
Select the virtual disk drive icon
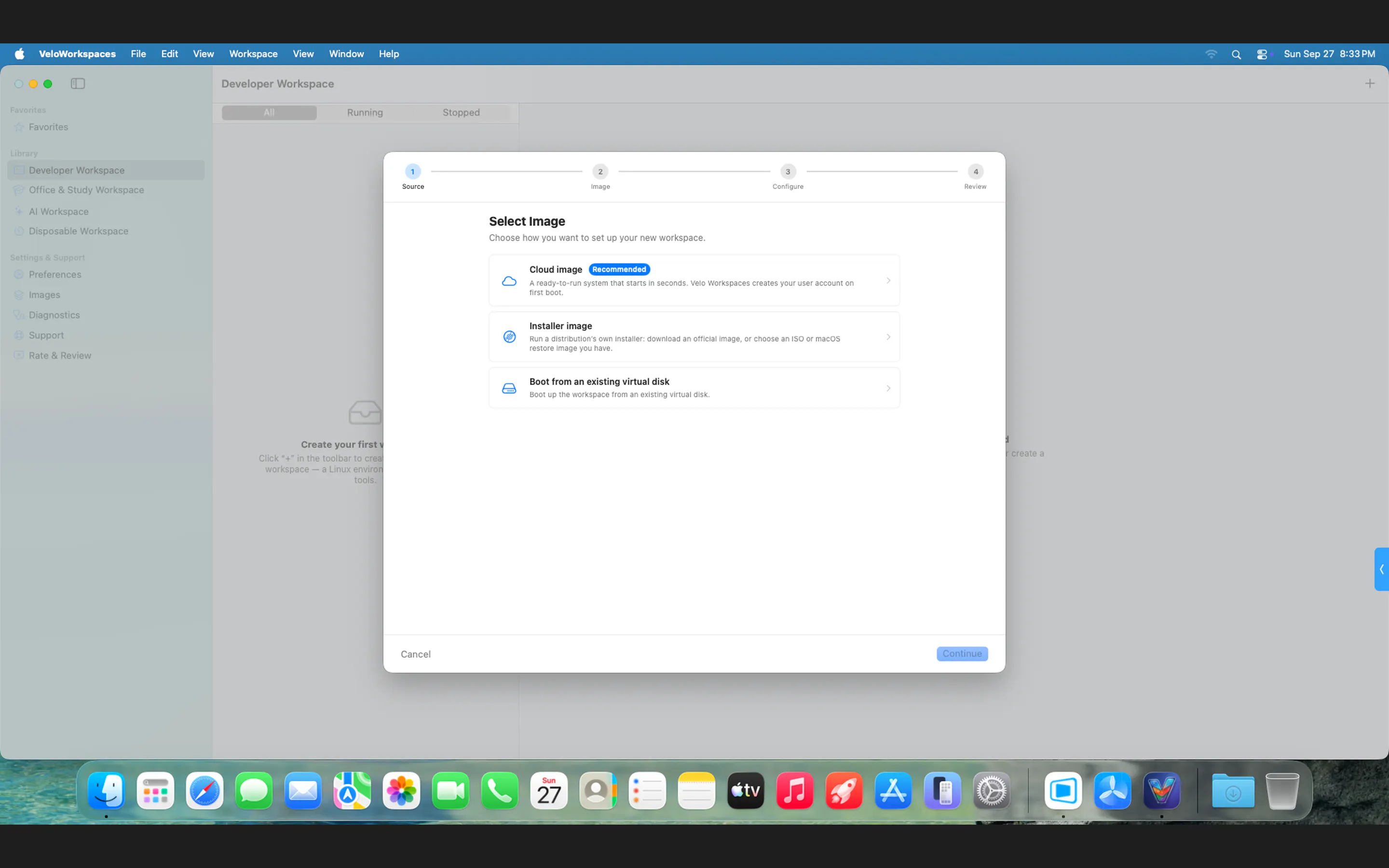[x=509, y=389]
